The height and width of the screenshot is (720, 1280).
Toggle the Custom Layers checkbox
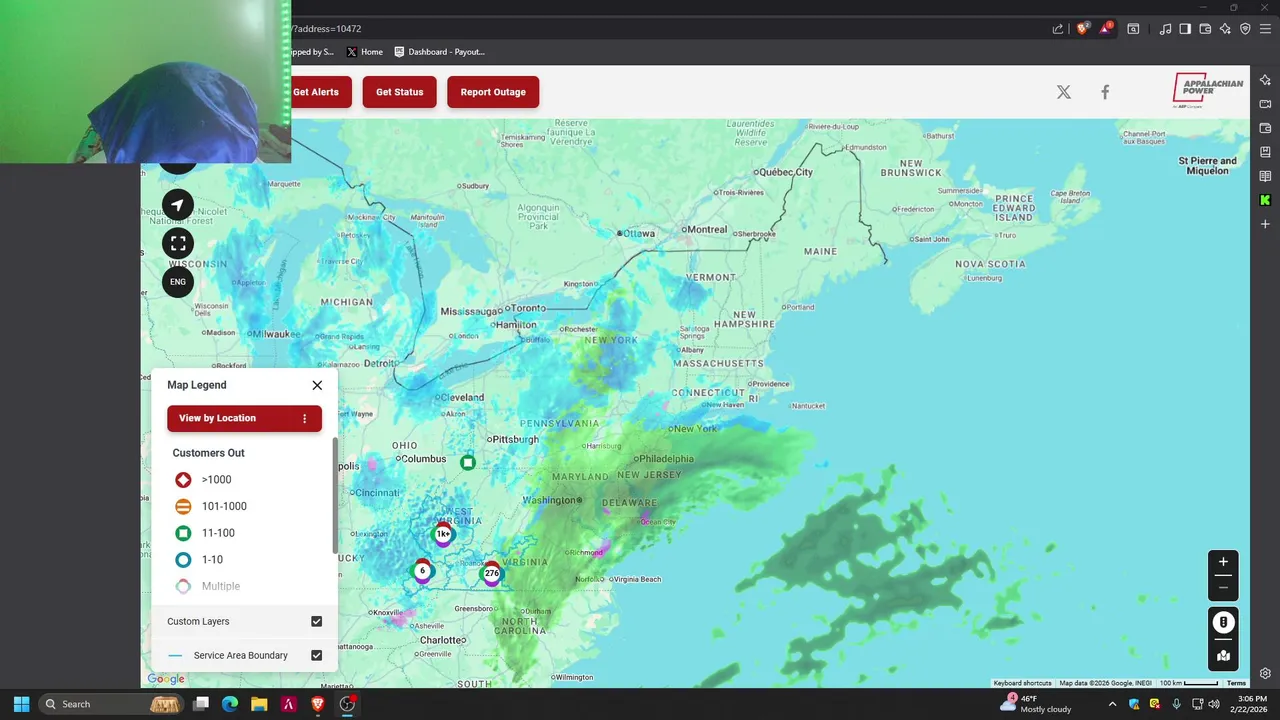(x=317, y=621)
